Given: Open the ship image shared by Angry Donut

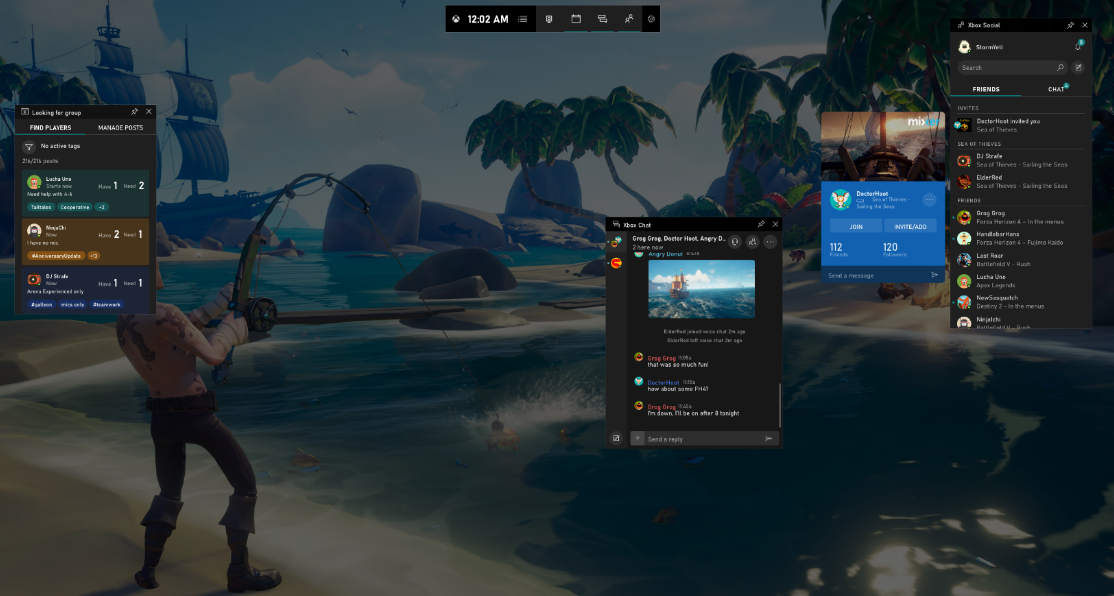Looking at the screenshot, I should click(701, 288).
